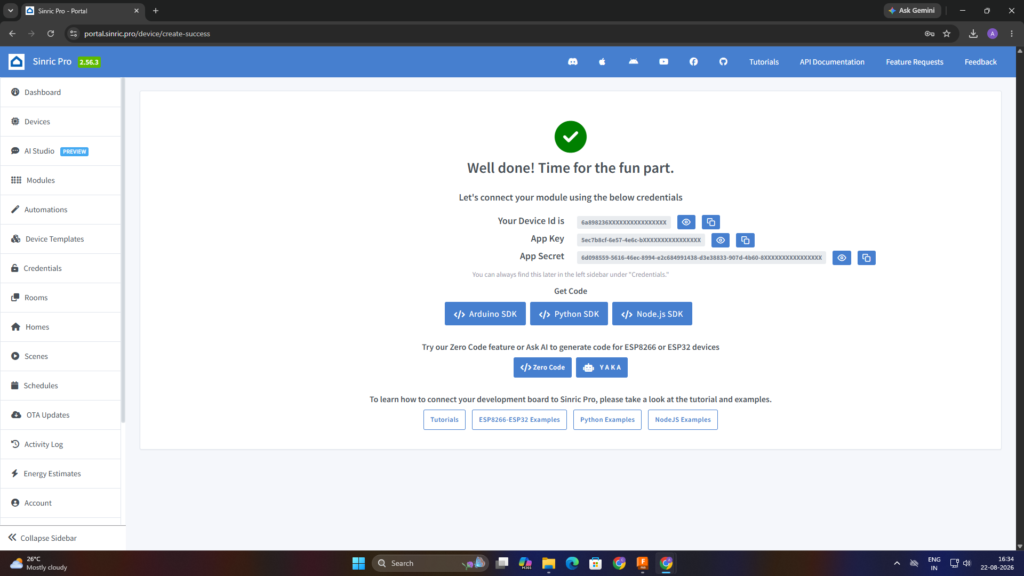Ask the YAKA AI assistant
Image resolution: width=1024 pixels, height=576 pixels.
click(x=601, y=368)
